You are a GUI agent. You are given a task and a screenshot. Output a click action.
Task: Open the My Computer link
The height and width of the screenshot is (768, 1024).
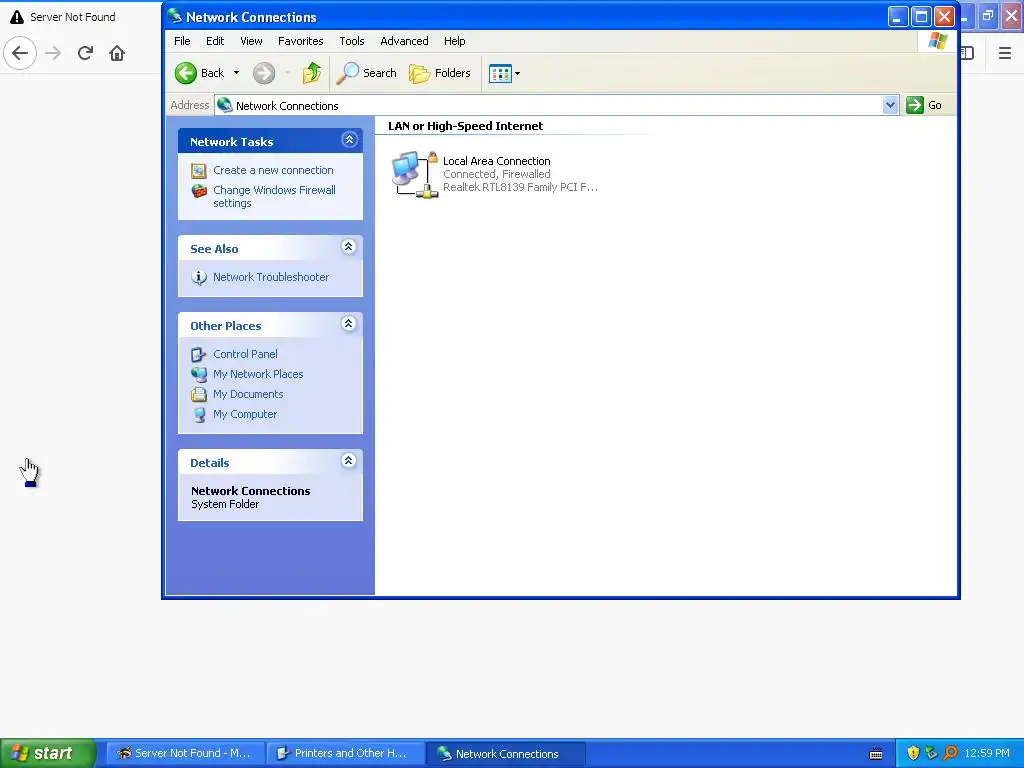245,414
